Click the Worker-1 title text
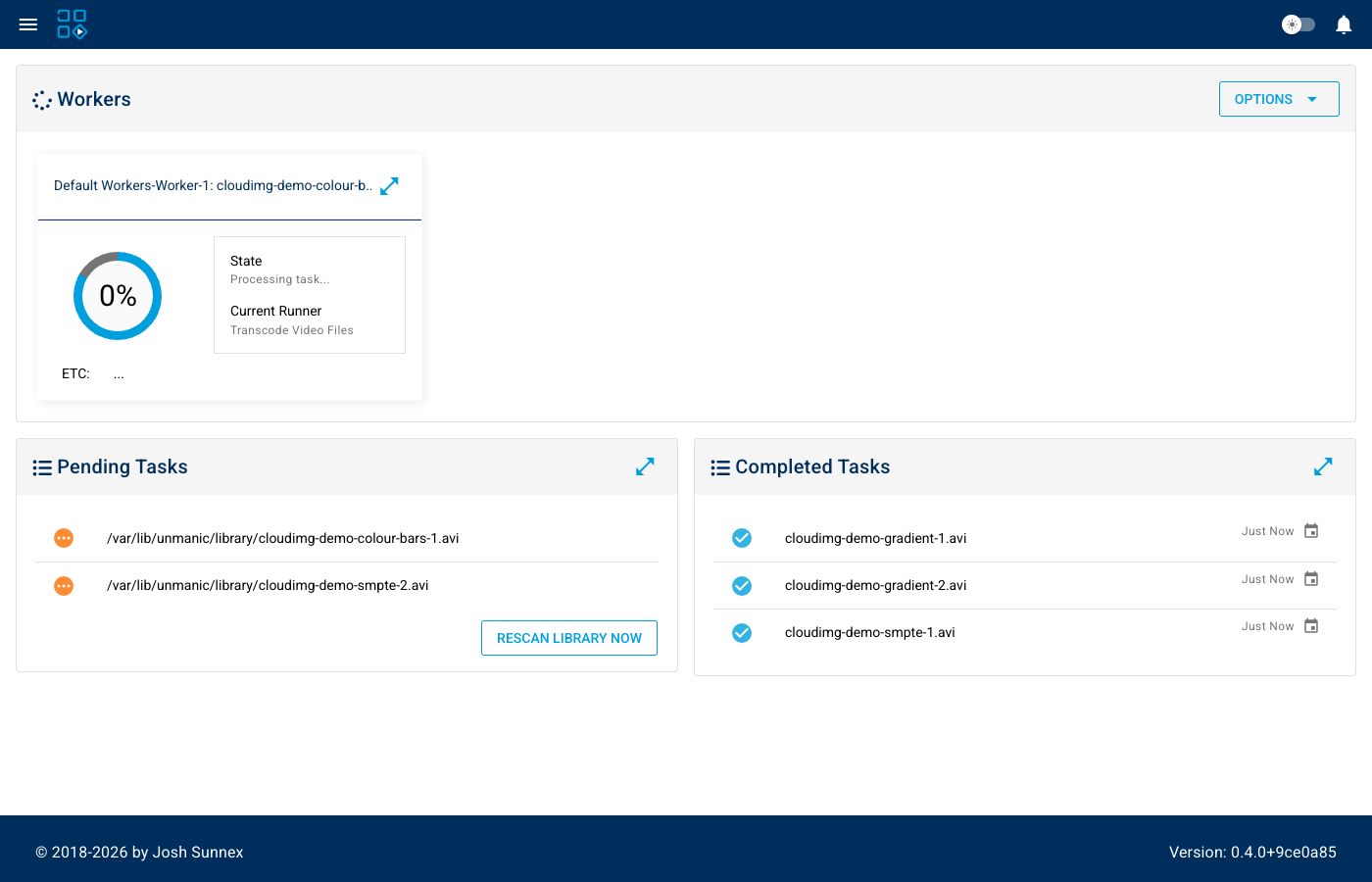1372x882 pixels. (x=213, y=185)
